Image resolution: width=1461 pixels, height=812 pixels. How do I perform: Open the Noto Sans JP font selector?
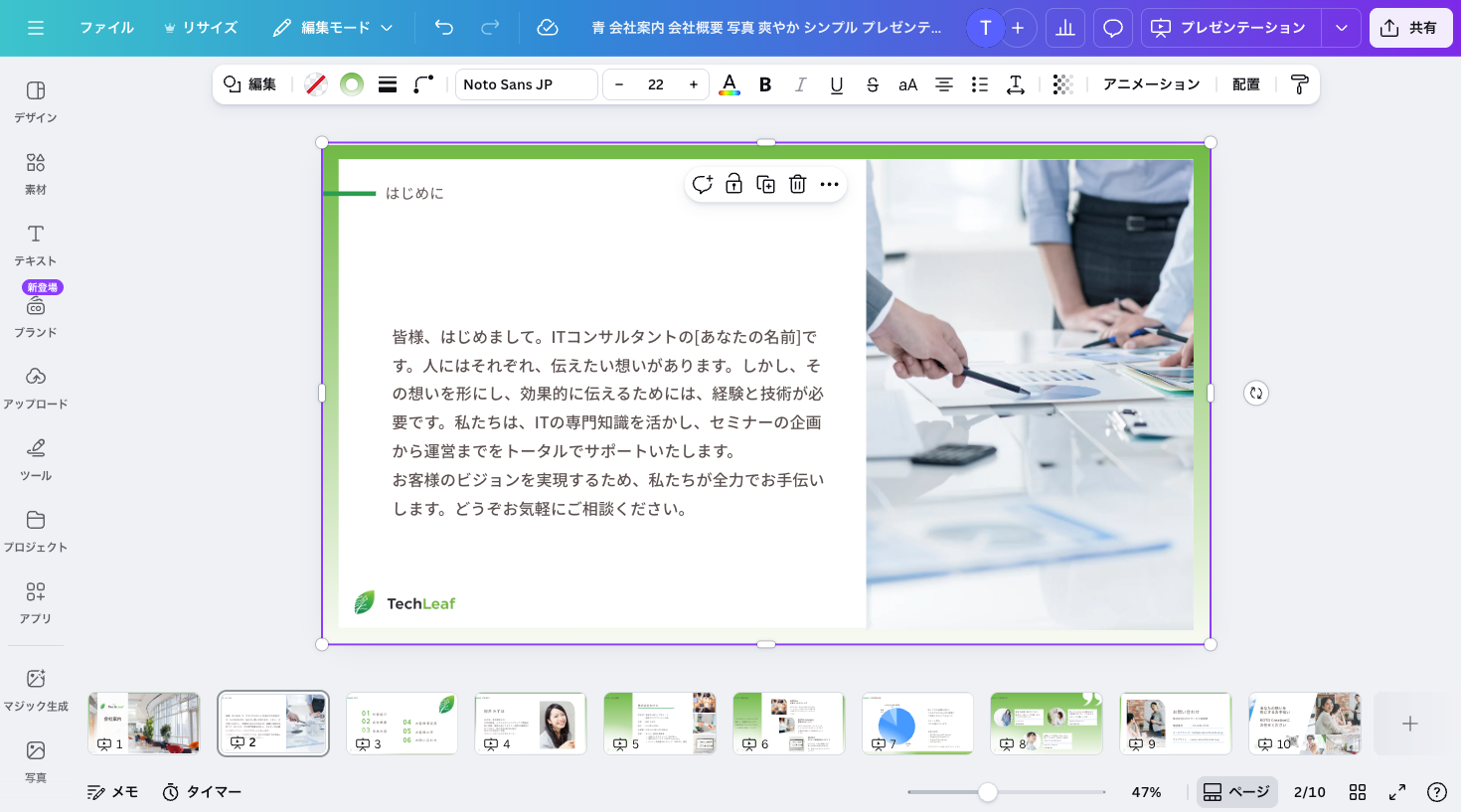[x=526, y=84]
